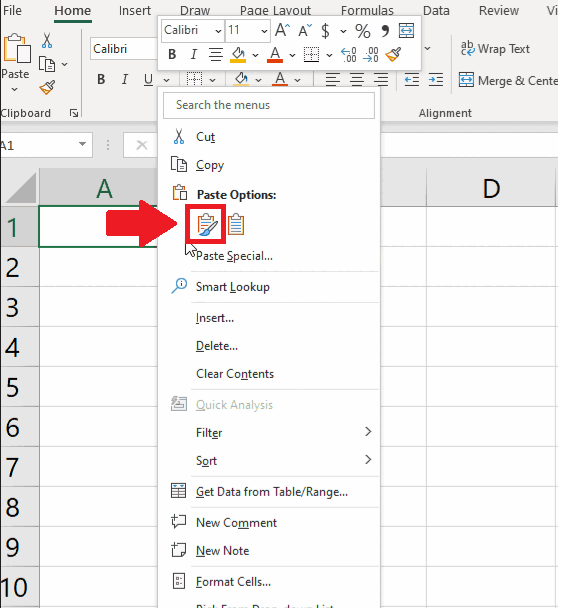
Task: Open the mini toolbar font size dropdown
Action: click(x=264, y=31)
